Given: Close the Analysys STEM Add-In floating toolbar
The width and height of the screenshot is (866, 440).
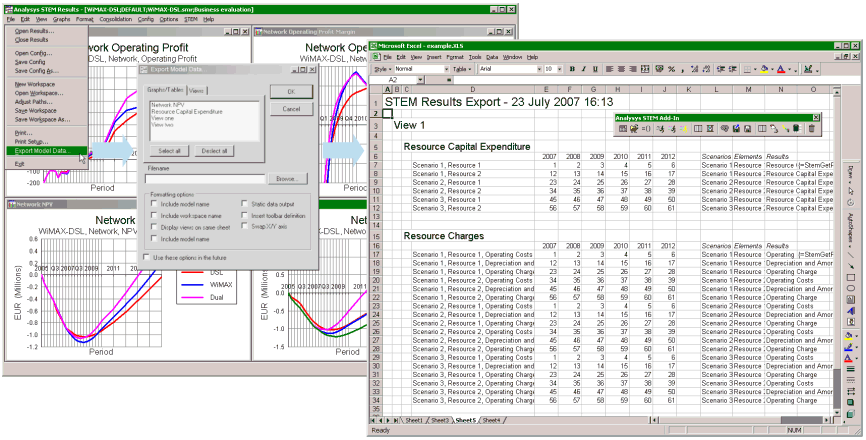Looking at the screenshot, I should pyautogui.click(x=816, y=117).
